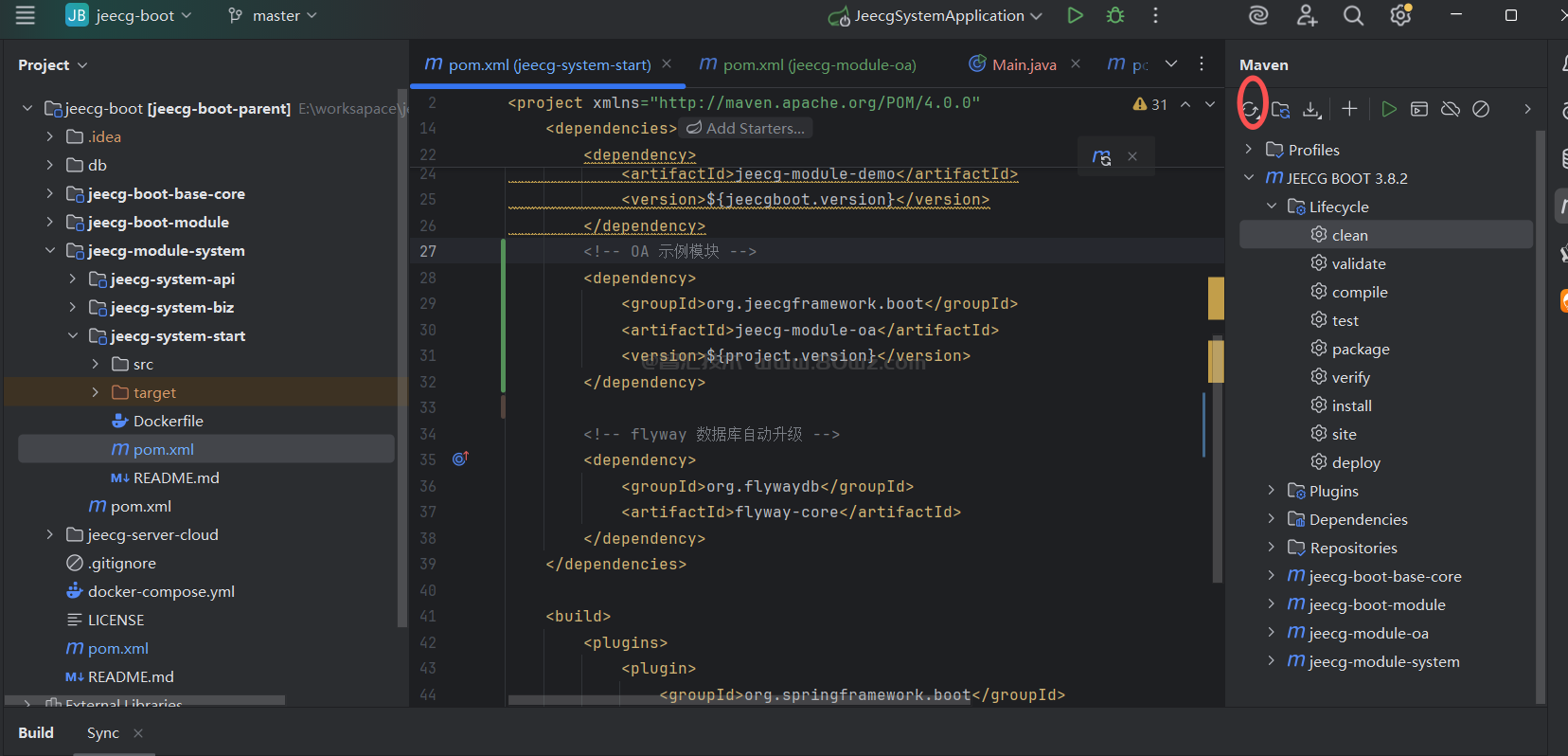
Task: Expand the db folder
Action: click(50, 165)
